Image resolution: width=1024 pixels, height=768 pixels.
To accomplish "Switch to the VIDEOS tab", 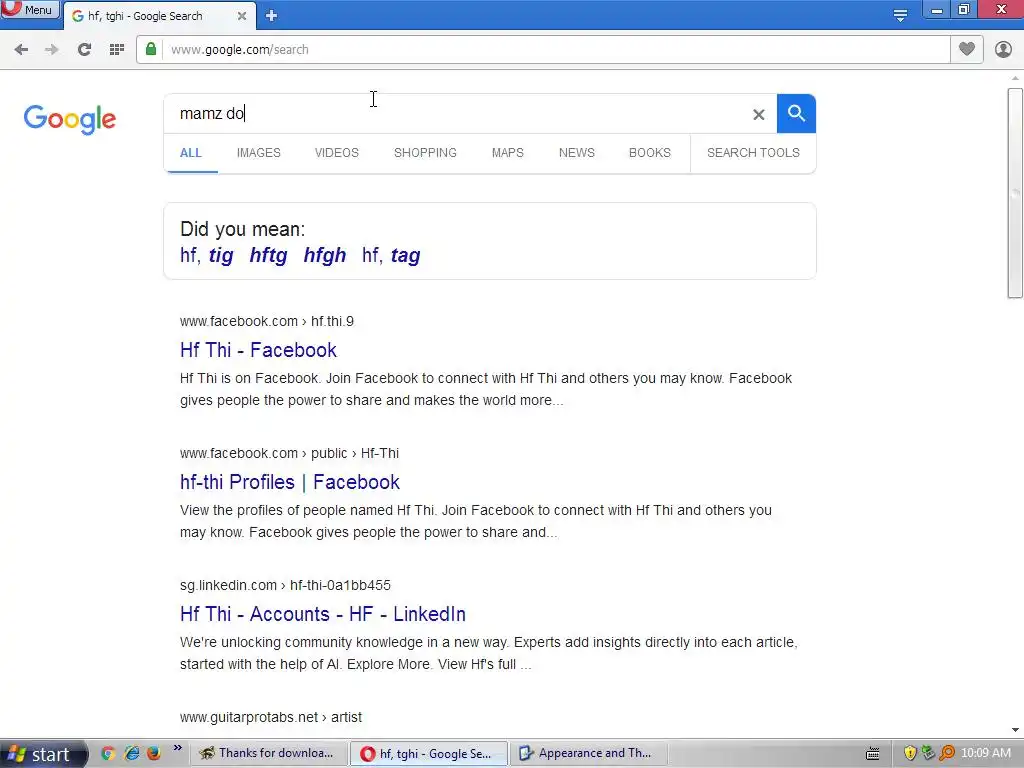I will coord(337,153).
